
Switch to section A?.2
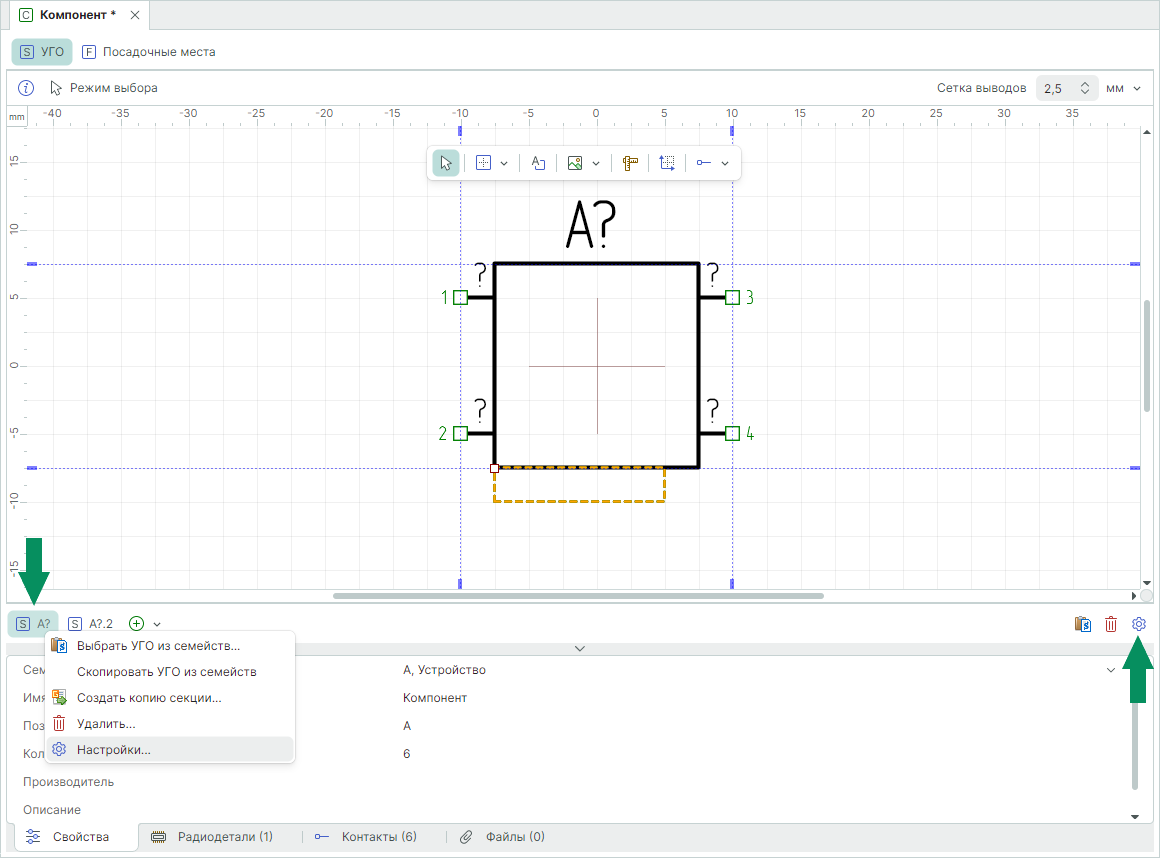(x=91, y=624)
